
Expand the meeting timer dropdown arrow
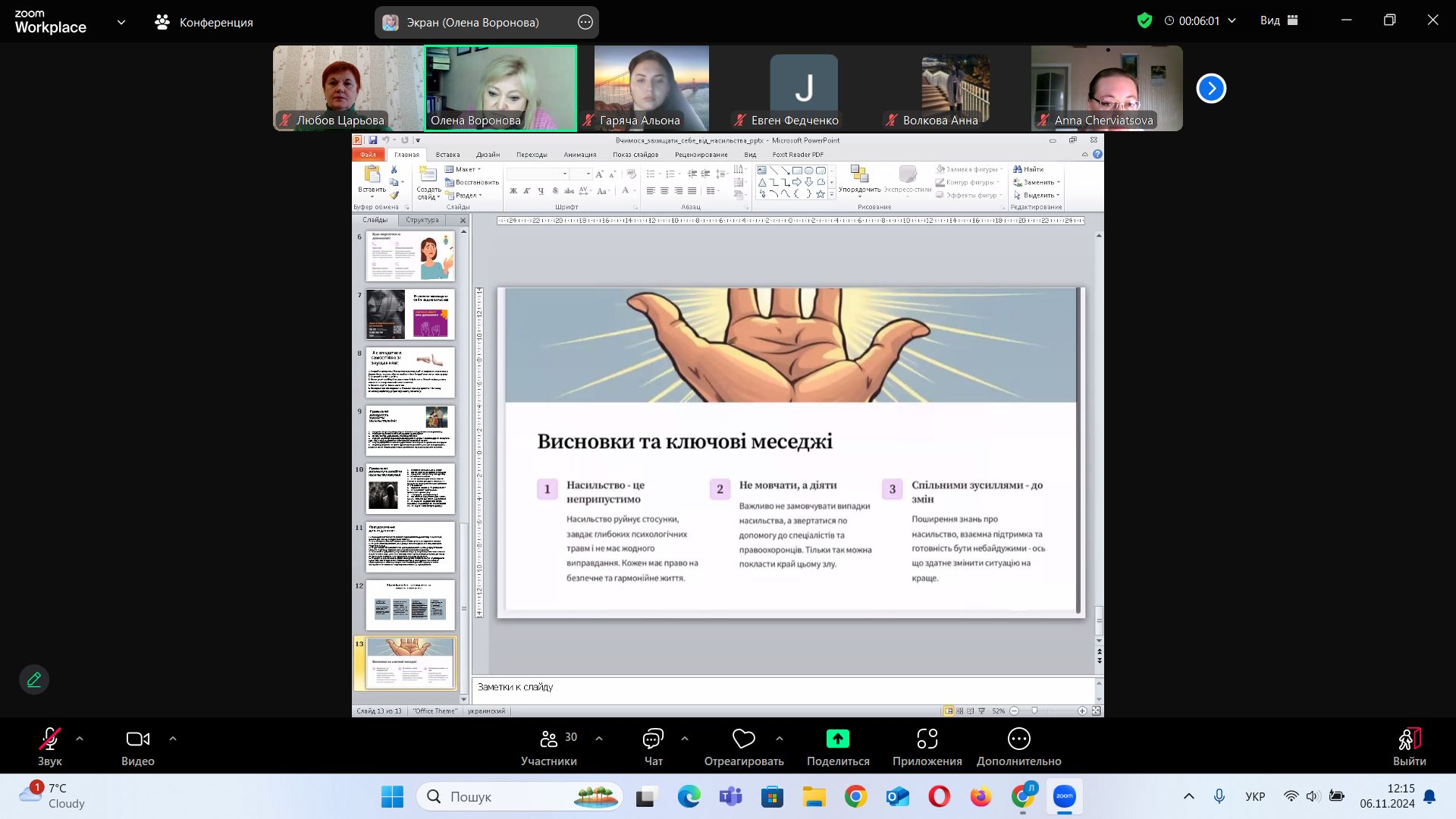point(1232,21)
